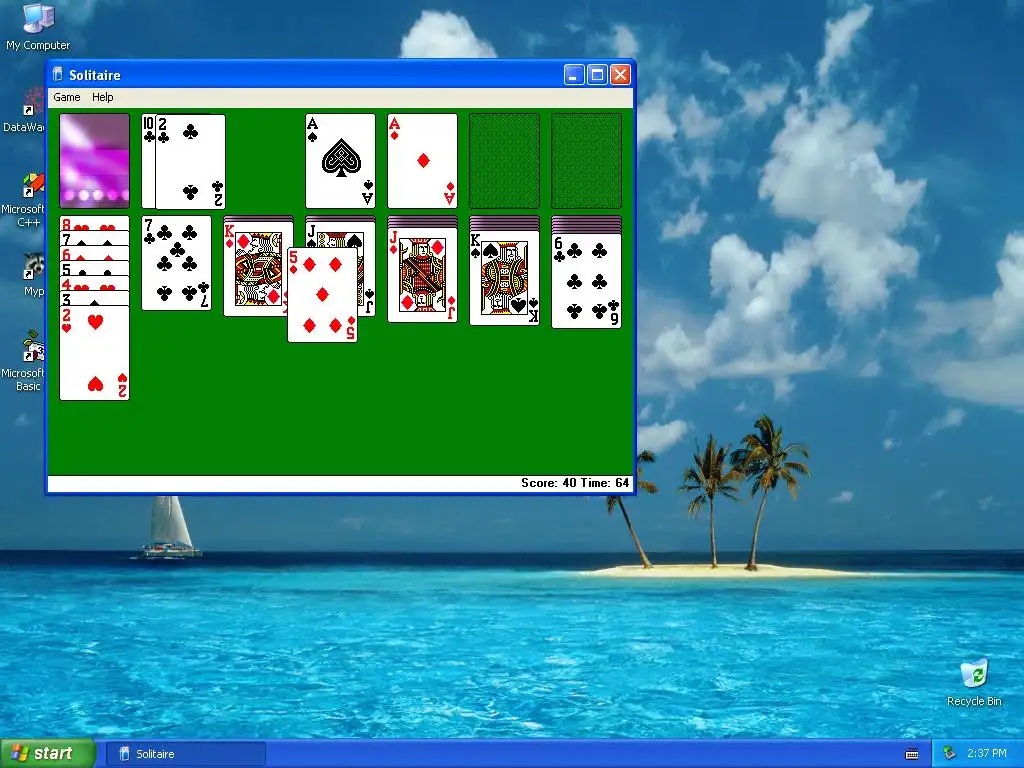Select the 7 of clubs card

pos(176,263)
